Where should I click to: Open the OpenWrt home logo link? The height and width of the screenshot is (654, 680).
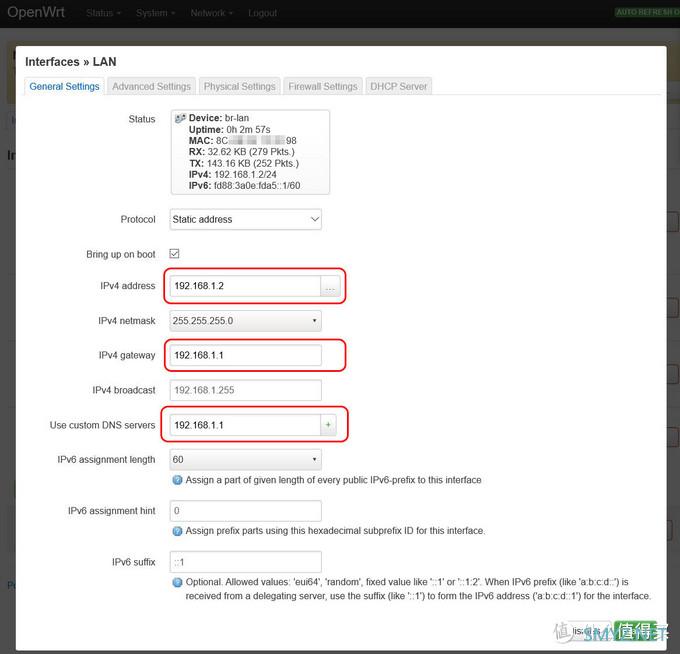pos(36,12)
